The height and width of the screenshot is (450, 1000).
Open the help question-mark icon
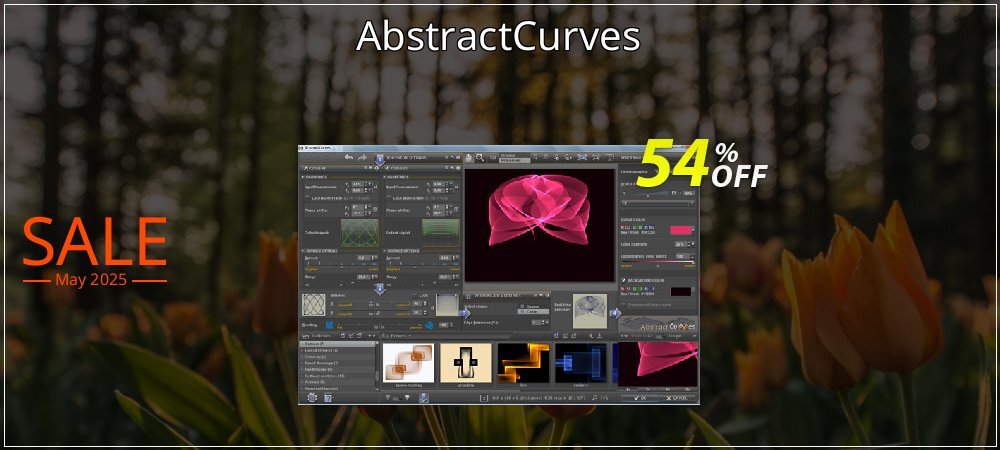(x=328, y=398)
